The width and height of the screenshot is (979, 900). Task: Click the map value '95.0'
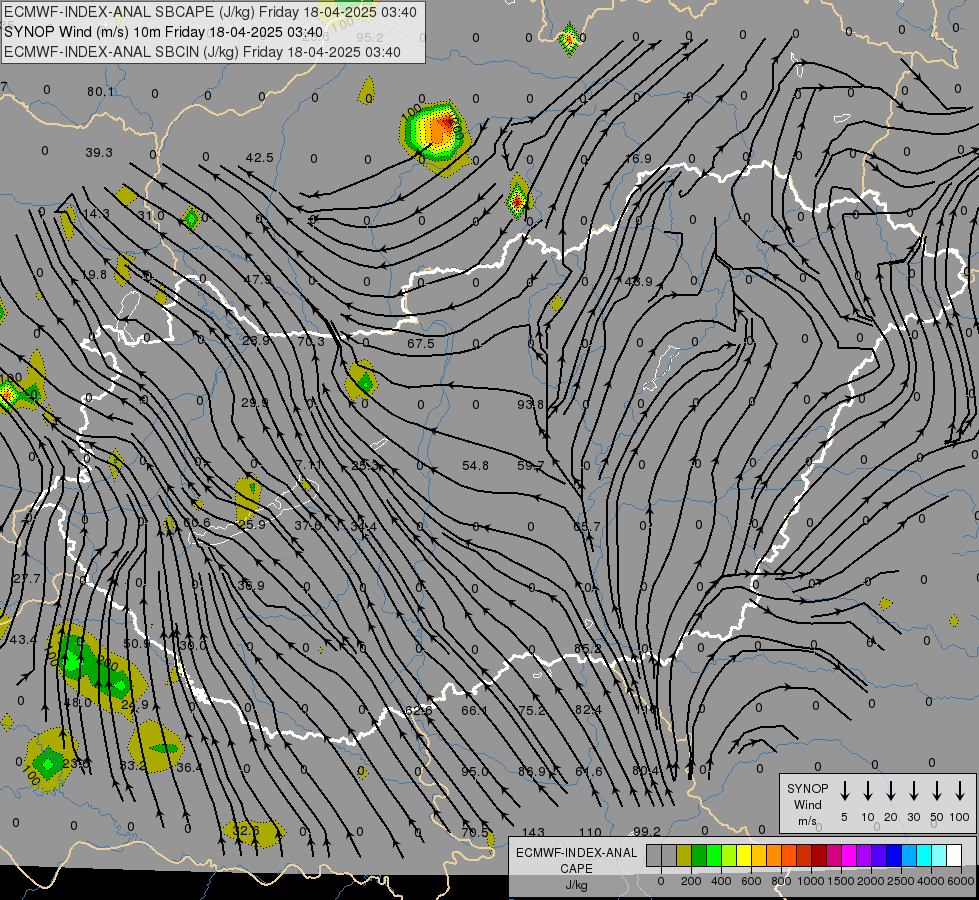tap(475, 771)
